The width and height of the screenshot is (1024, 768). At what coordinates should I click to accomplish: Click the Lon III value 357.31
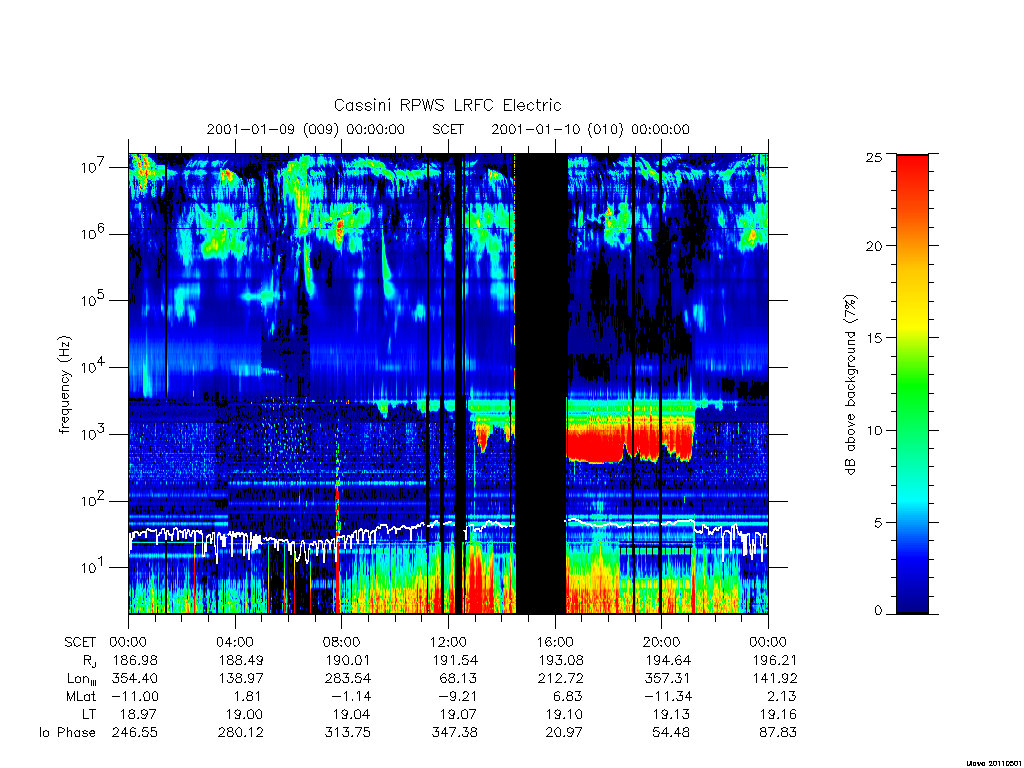click(667, 679)
